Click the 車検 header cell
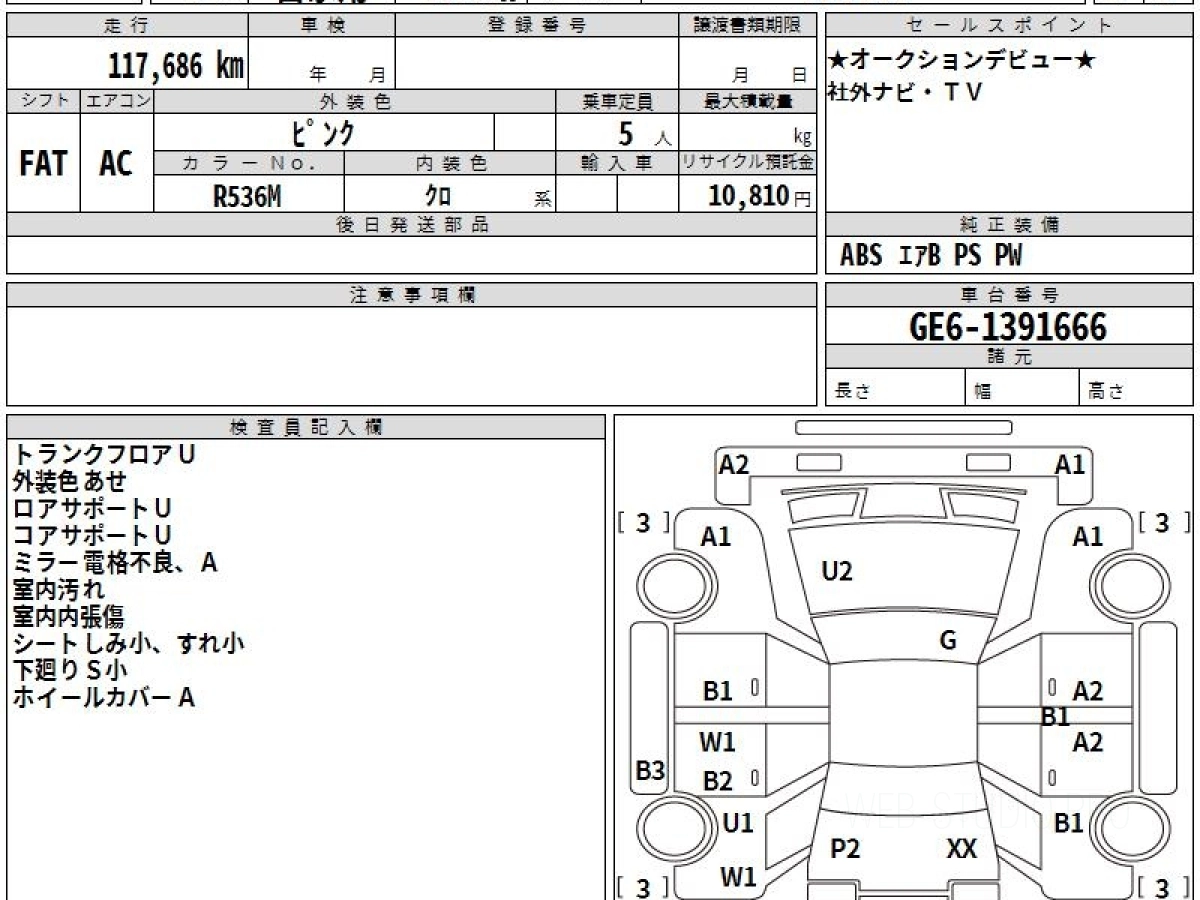The height and width of the screenshot is (900, 1200). coord(322,26)
